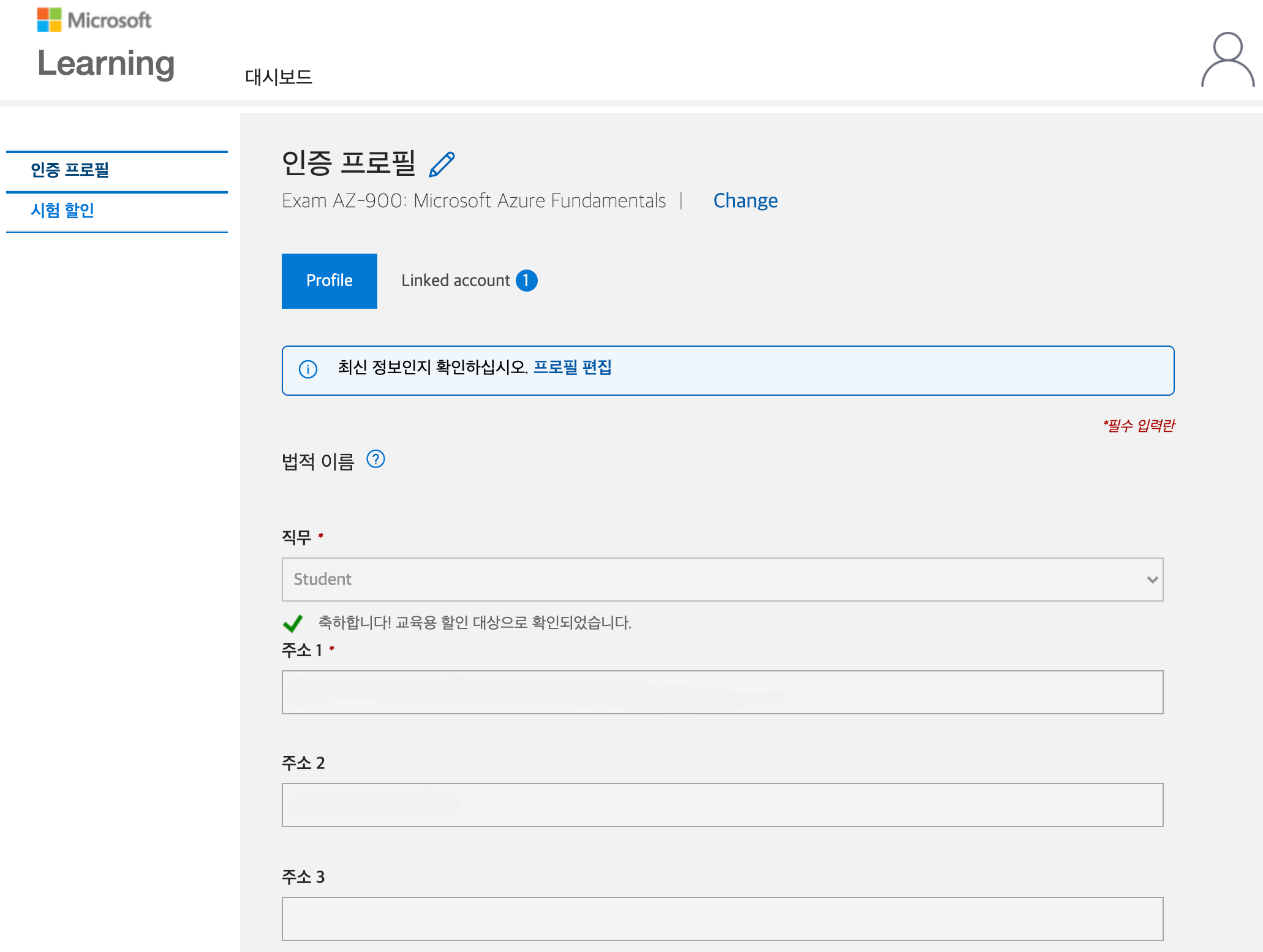Click the Learning site title

(106, 63)
